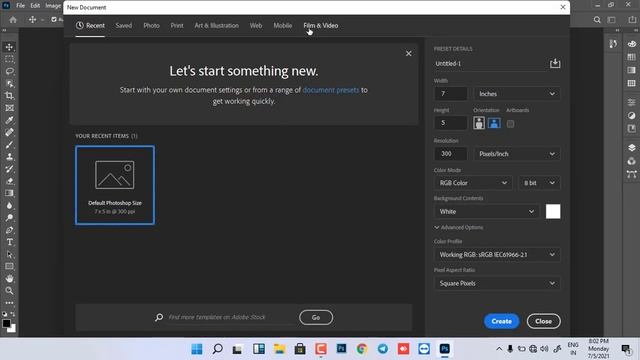
Task: Open the Square Pixels aspect ratio dropdown
Action: (497, 283)
